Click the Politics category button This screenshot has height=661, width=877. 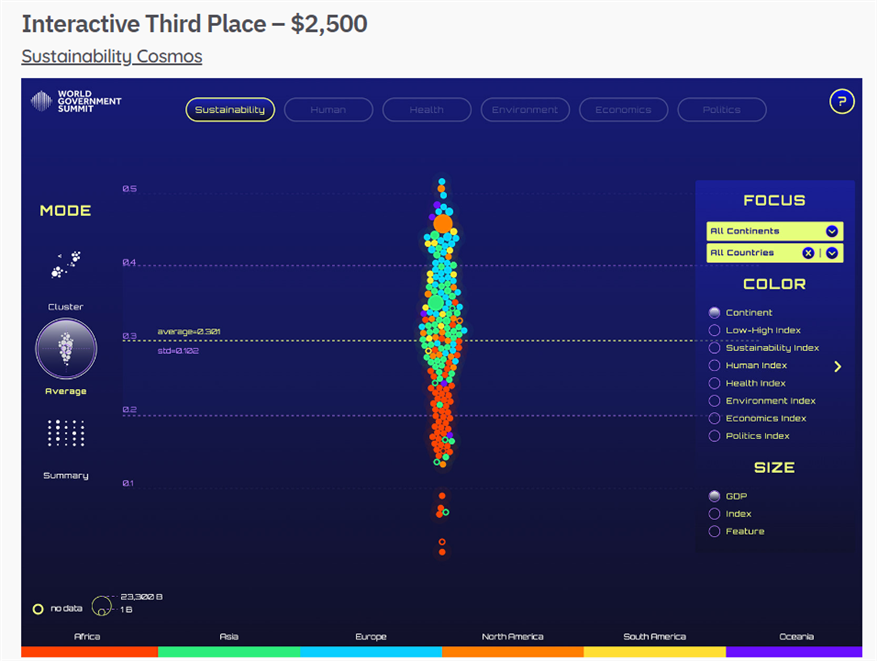[x=721, y=110]
